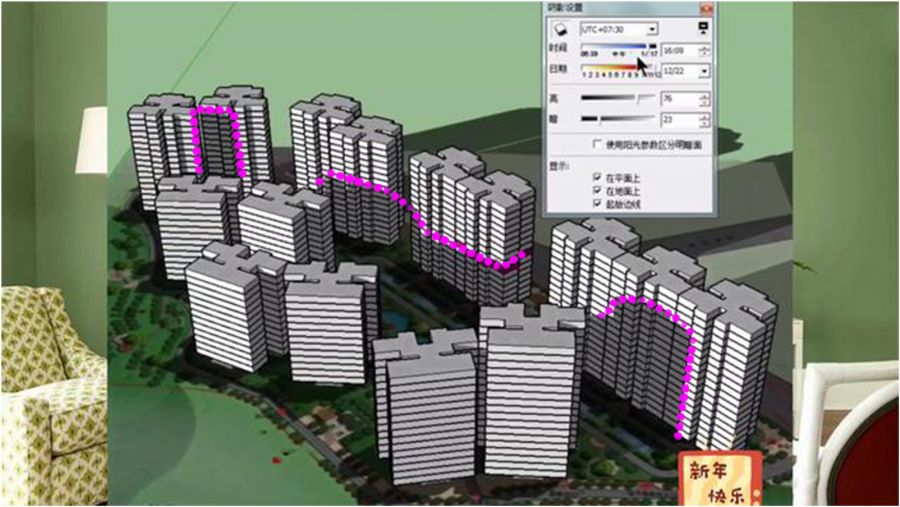
Task: Open the UTC +07:30 time zone dropdown
Action: pyautogui.click(x=619, y=29)
